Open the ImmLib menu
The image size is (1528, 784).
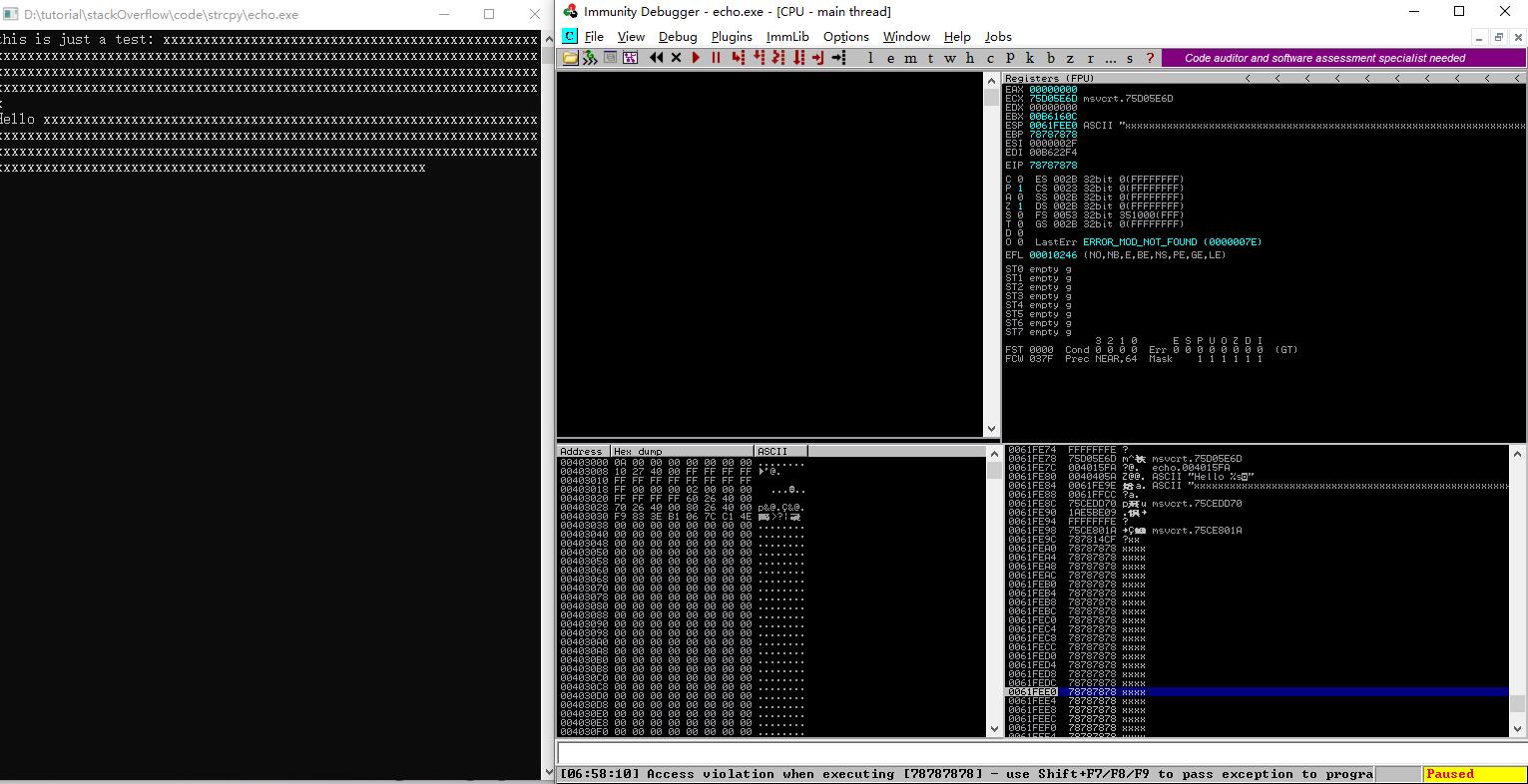pyautogui.click(x=787, y=37)
